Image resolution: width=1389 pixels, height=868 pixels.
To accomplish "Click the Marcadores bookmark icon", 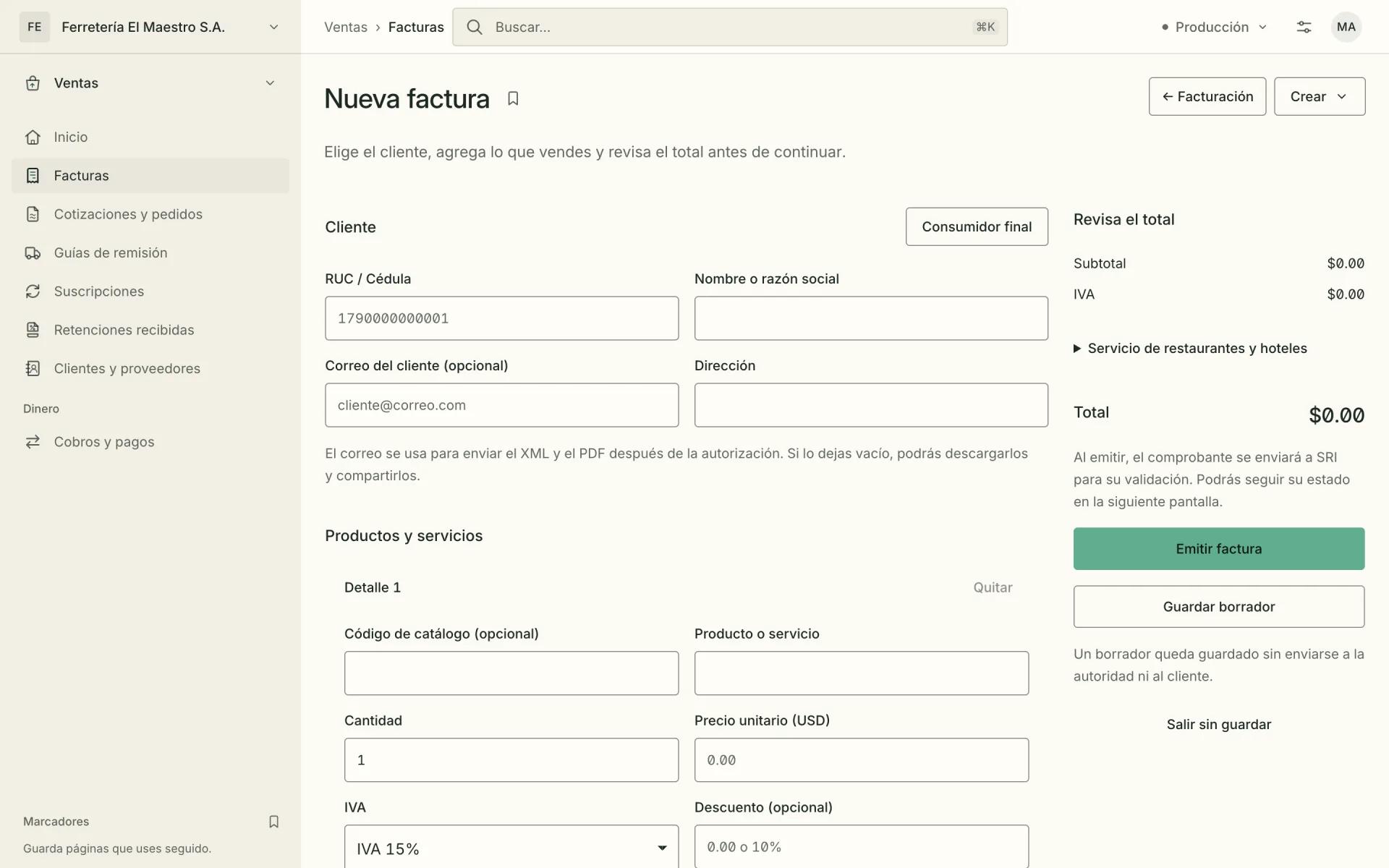I will point(273,822).
